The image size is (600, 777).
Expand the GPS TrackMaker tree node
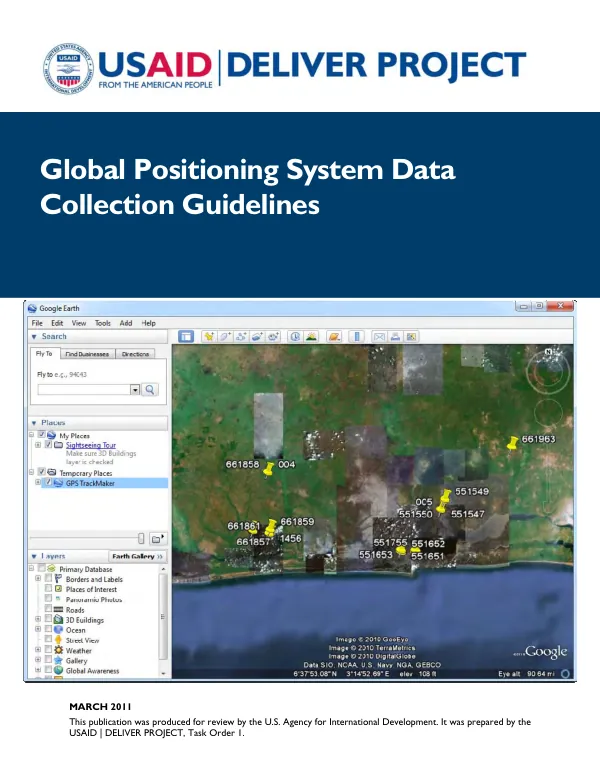click(38, 483)
